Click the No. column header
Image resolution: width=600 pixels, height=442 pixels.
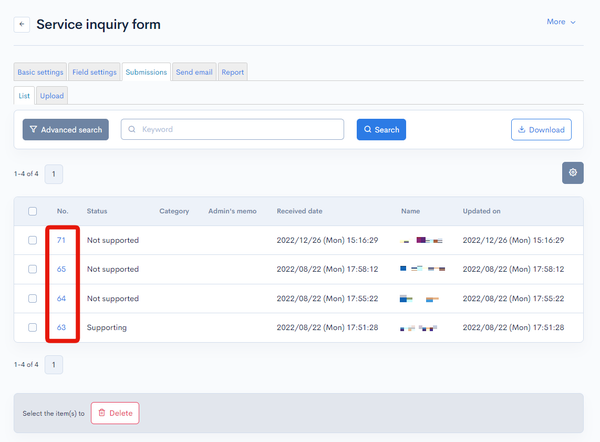62,211
